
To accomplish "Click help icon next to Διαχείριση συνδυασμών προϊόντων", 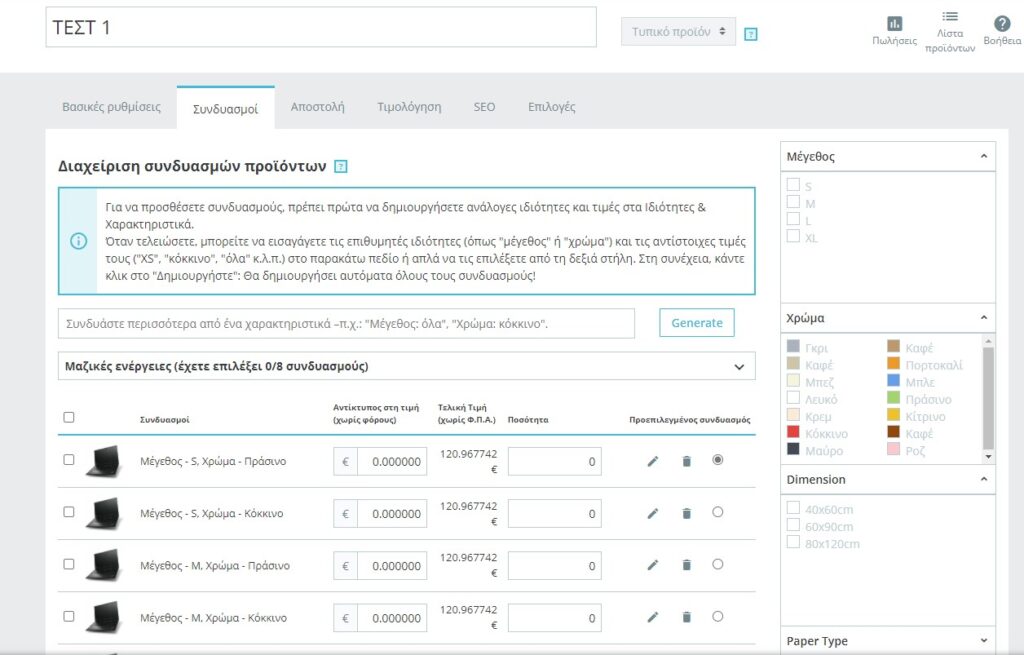I will [x=341, y=166].
